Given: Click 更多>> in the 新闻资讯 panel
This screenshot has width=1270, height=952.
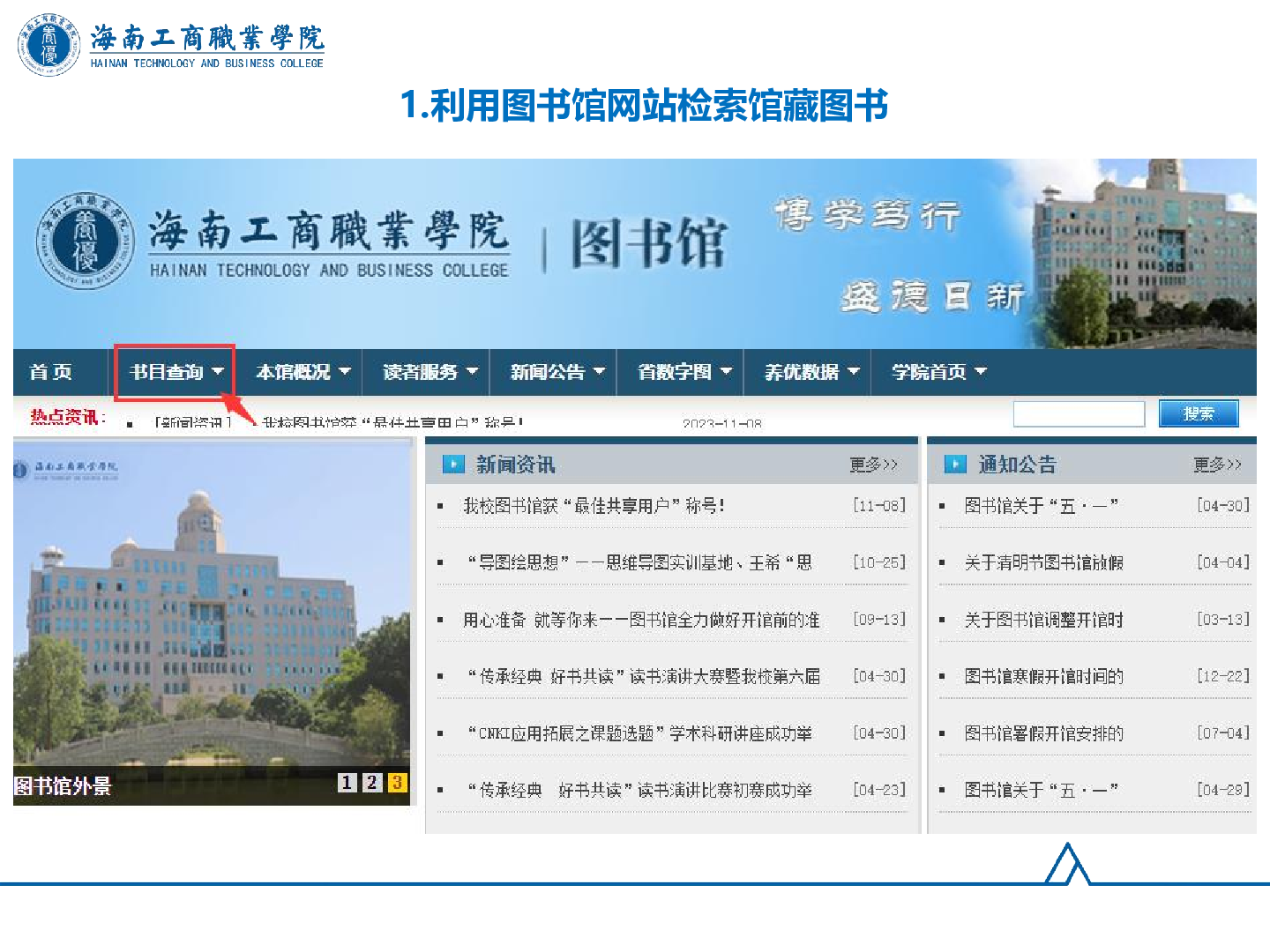Looking at the screenshot, I should (x=873, y=465).
